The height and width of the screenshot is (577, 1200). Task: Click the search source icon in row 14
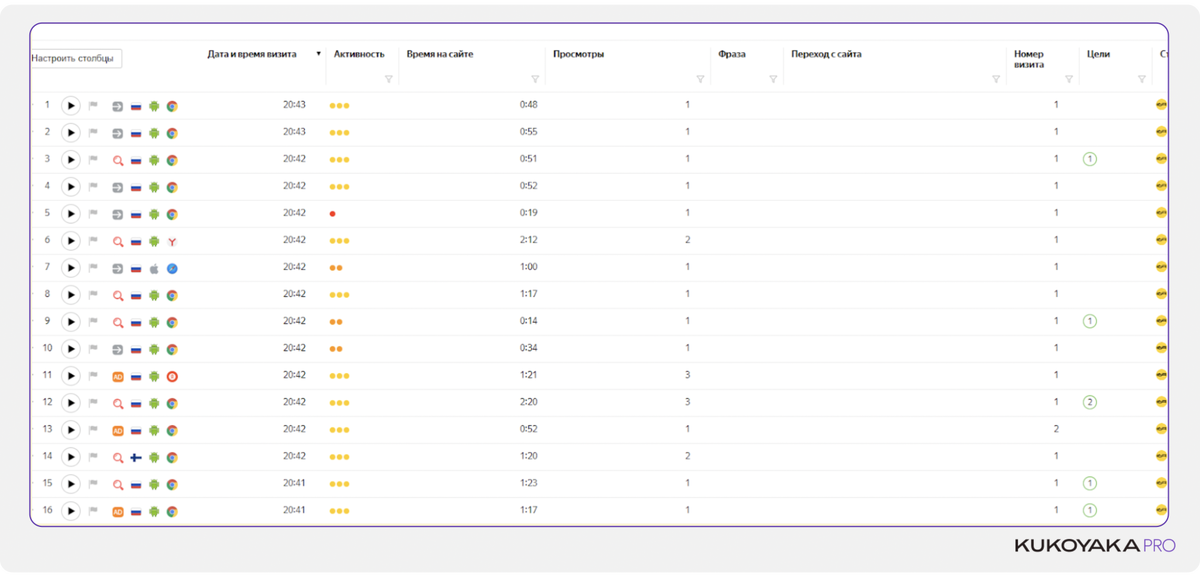pos(117,456)
